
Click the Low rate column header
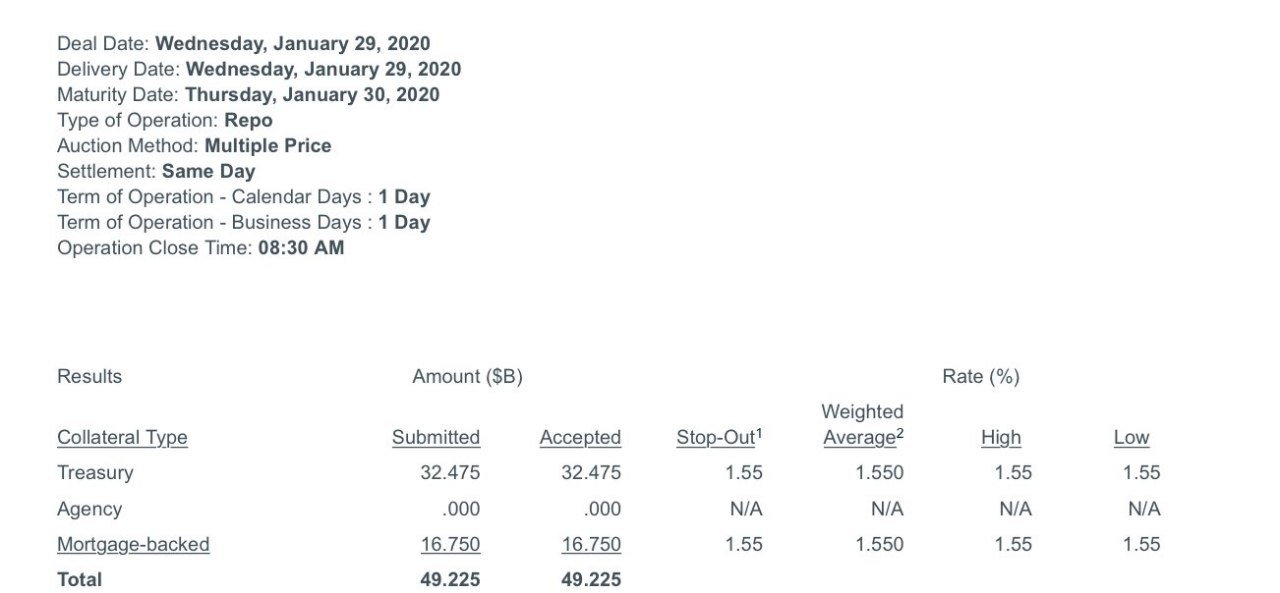(1131, 437)
